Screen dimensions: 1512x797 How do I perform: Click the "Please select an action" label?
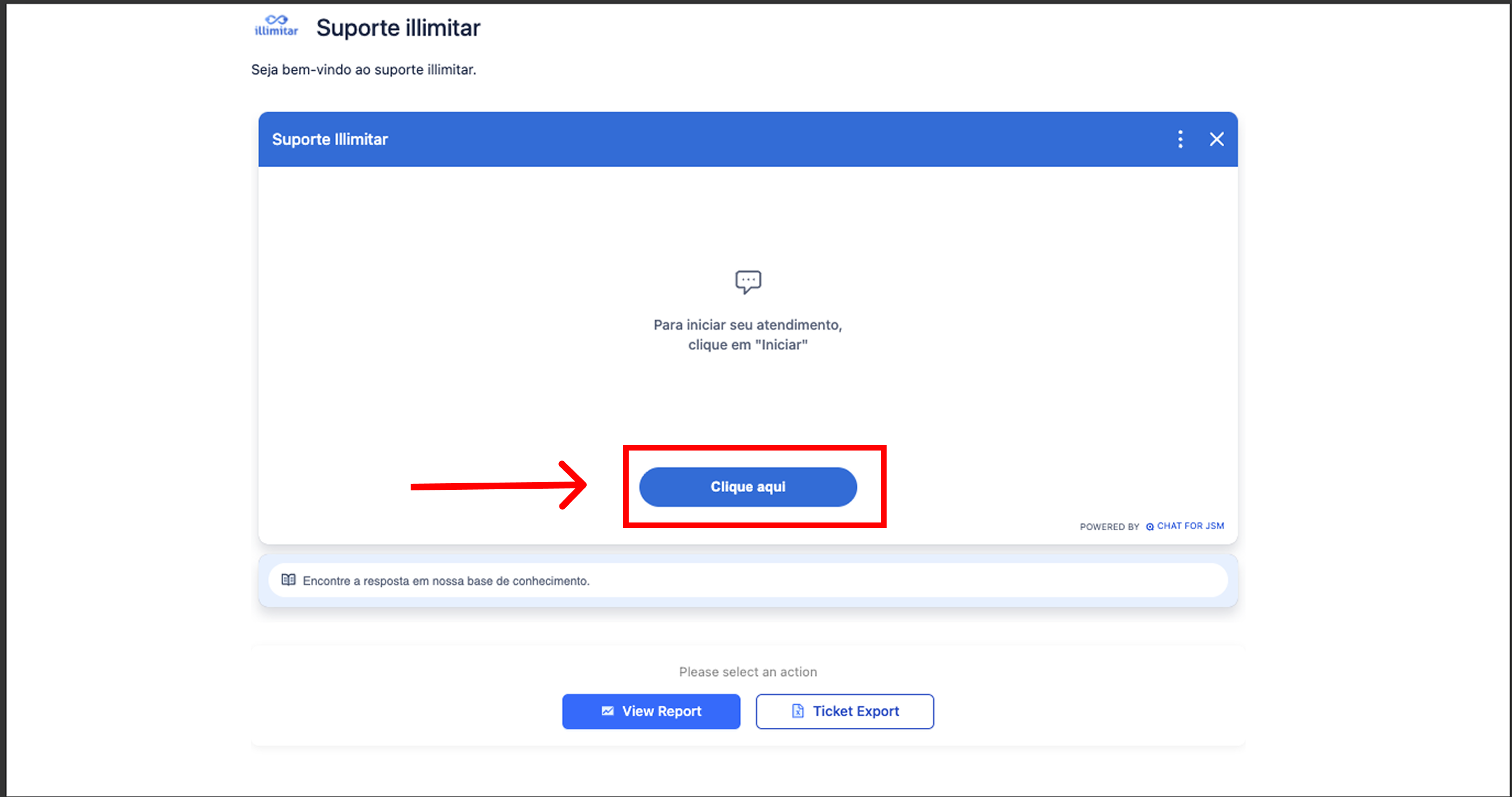[748, 671]
